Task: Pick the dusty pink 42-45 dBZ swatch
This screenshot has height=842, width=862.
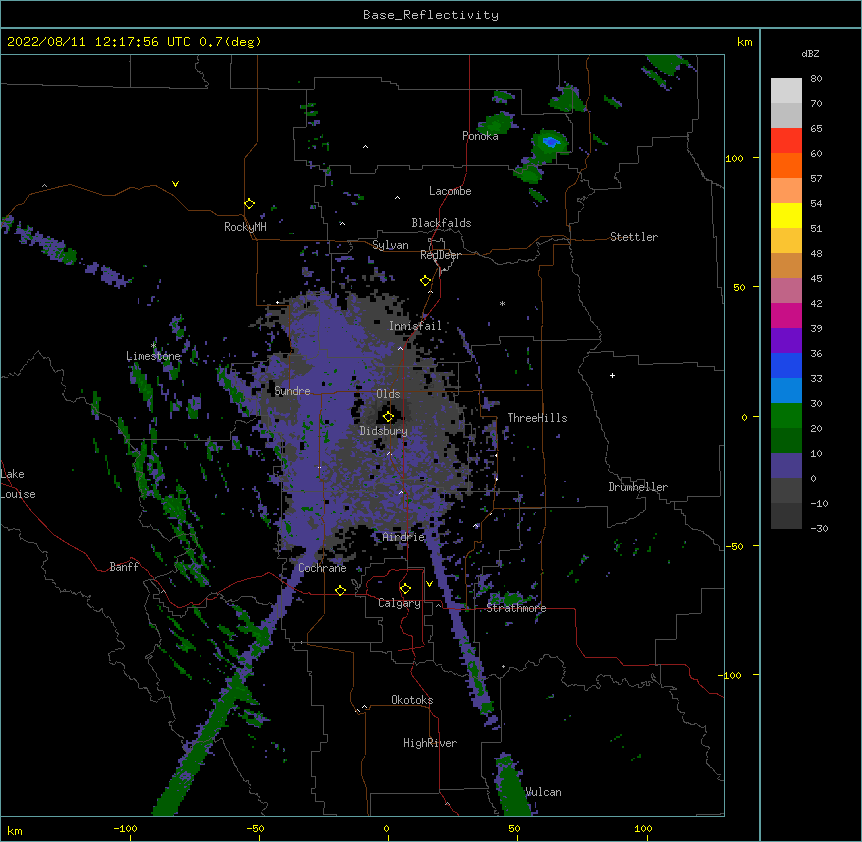Action: coord(786,291)
